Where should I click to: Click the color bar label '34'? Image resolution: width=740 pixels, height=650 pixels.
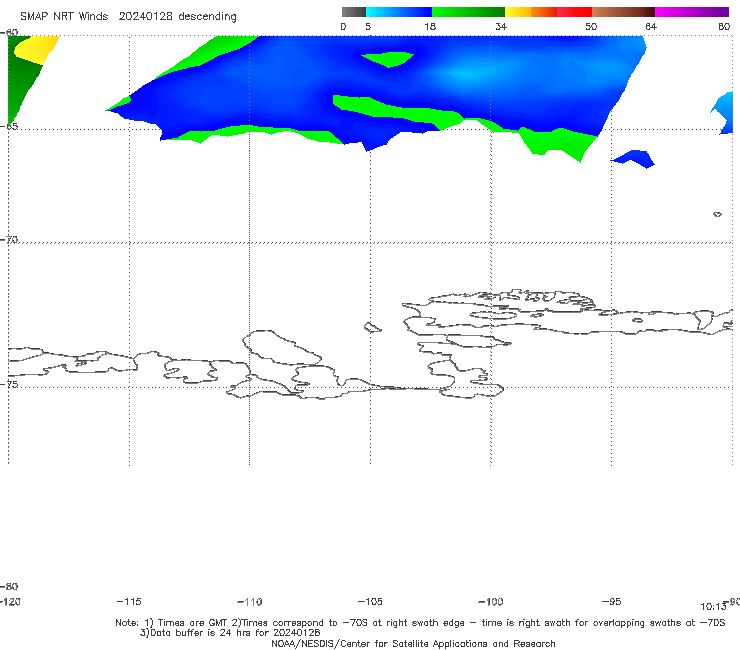tap(501, 26)
